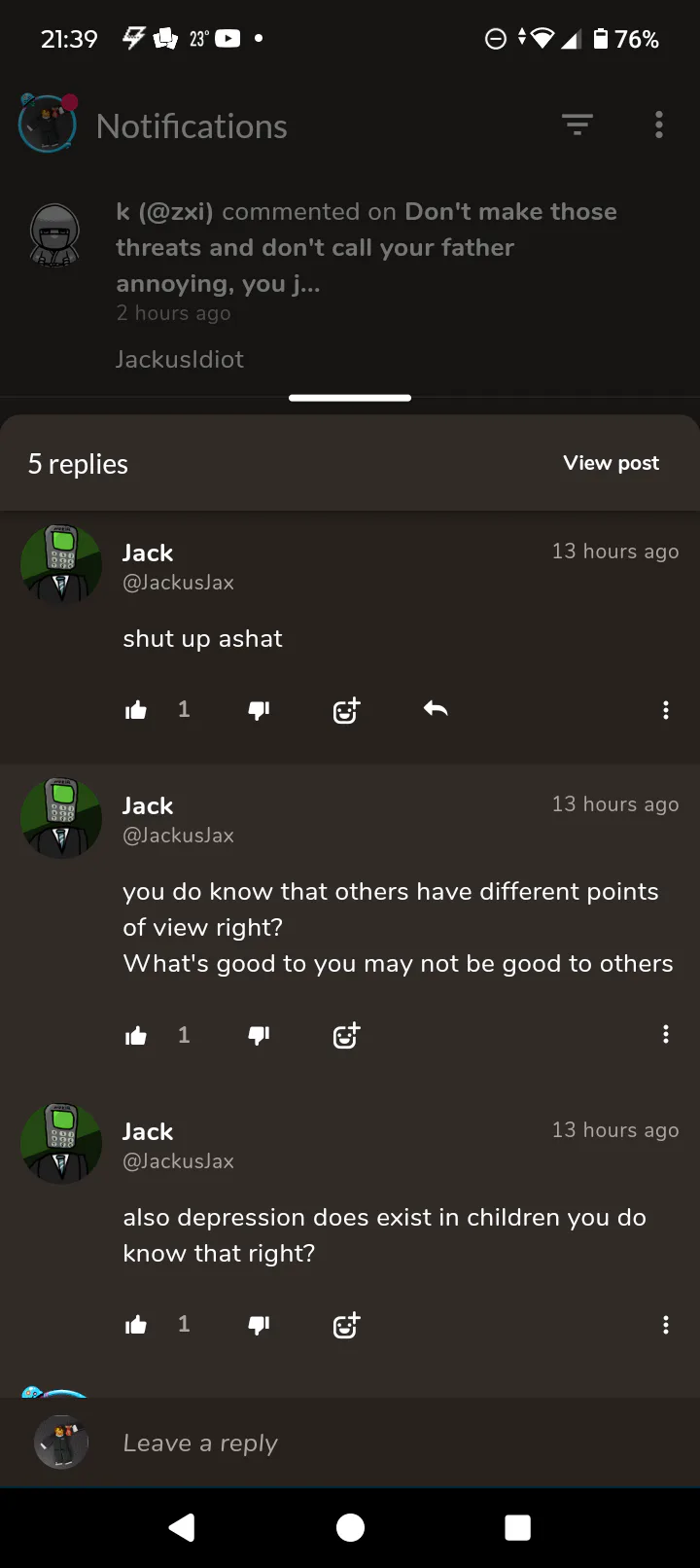Add reaction to "shut up ashat" reply

(x=346, y=710)
